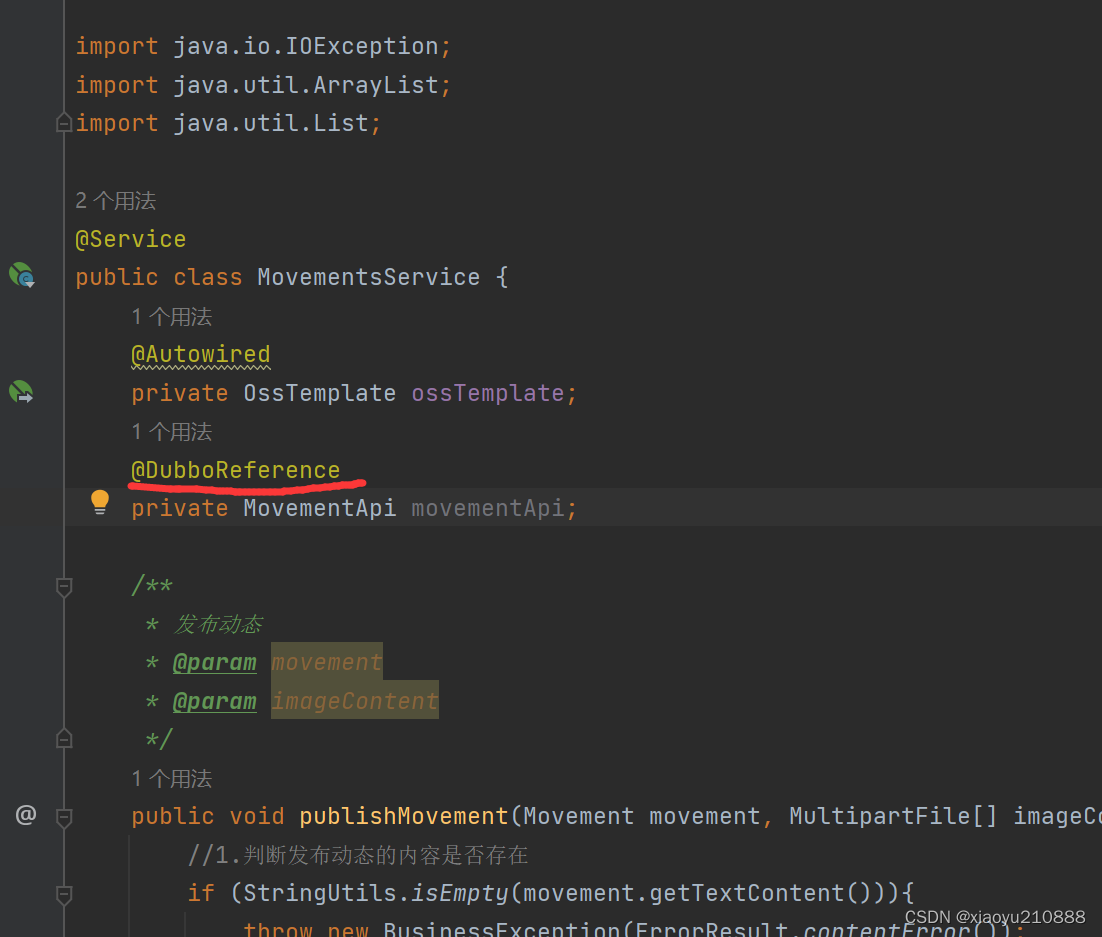
Task: Select the underlined @Autowired annotation
Action: pyautogui.click(x=200, y=354)
